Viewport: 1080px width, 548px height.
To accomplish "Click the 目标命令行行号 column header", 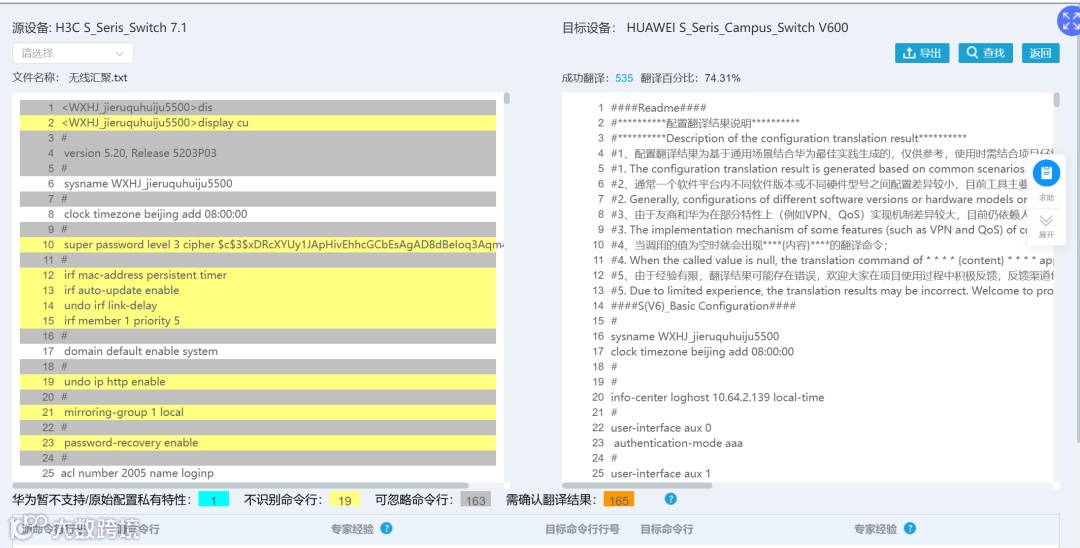I will click(582, 529).
